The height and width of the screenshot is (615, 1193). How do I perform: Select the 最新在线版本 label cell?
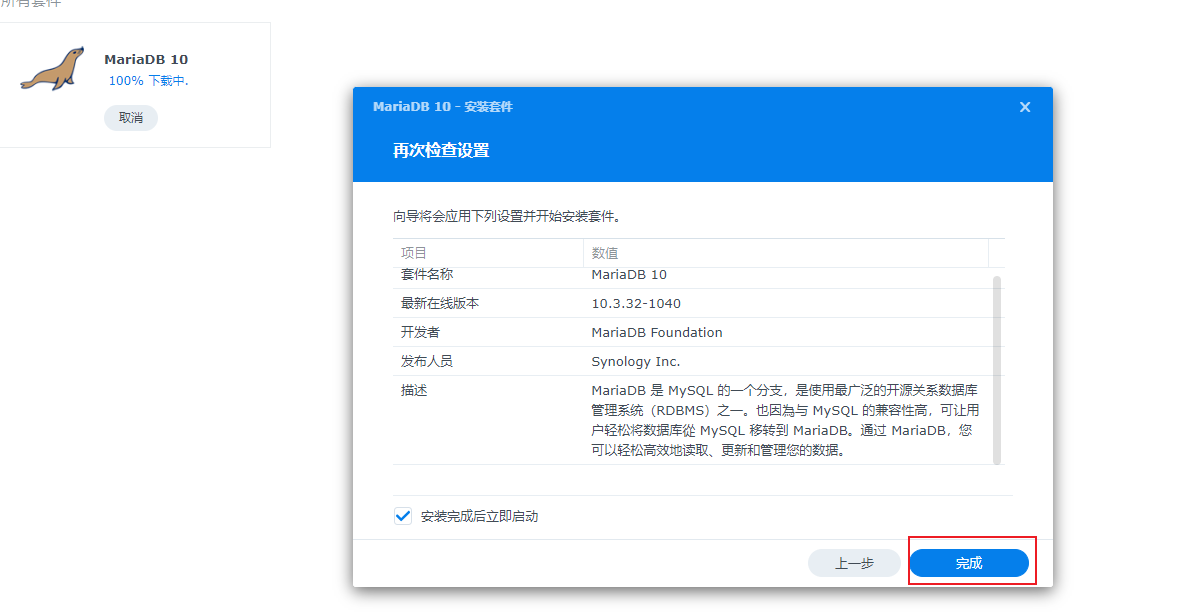tap(440, 303)
